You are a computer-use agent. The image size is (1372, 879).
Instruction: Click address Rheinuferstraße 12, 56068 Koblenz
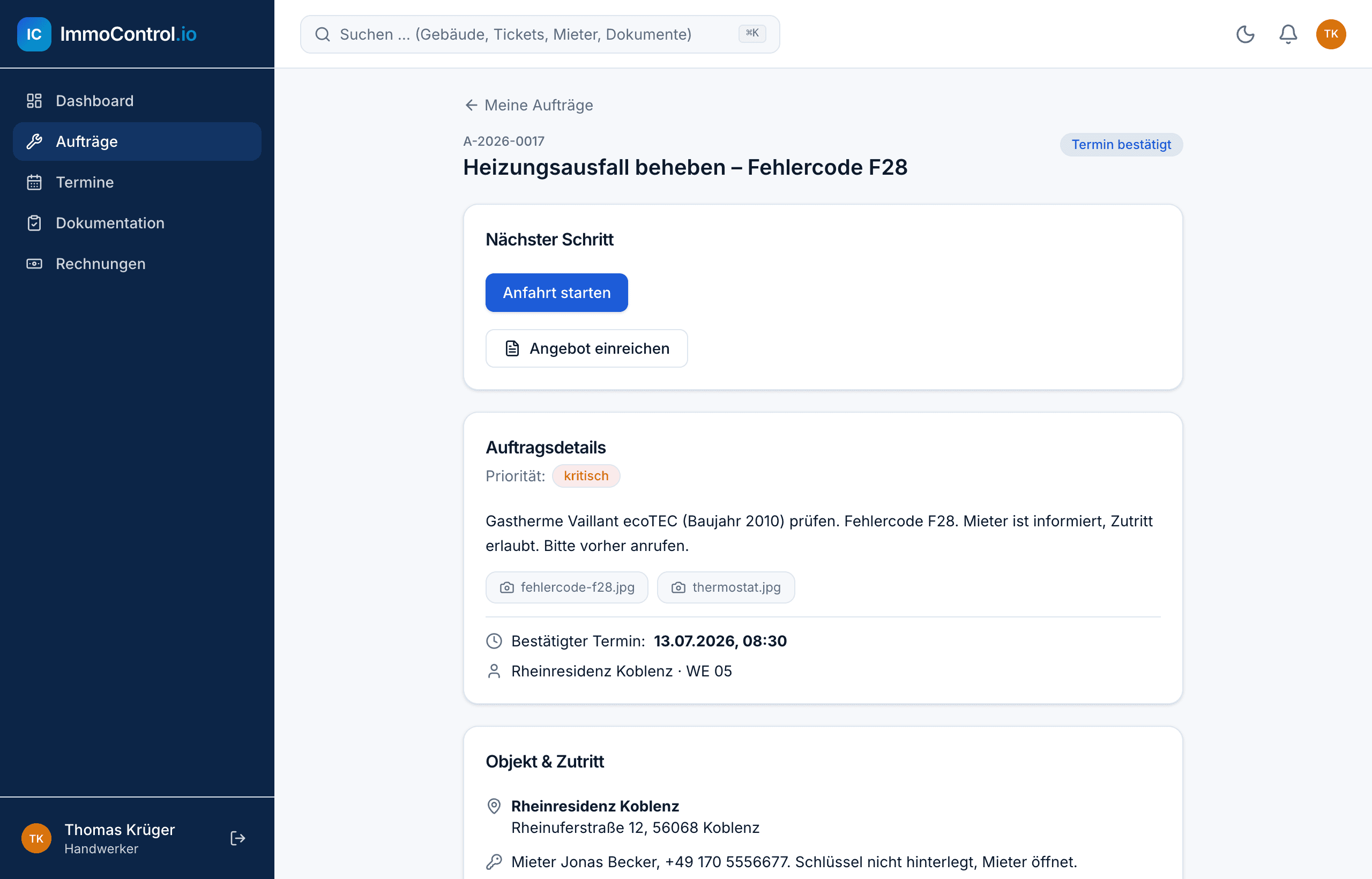635,828
